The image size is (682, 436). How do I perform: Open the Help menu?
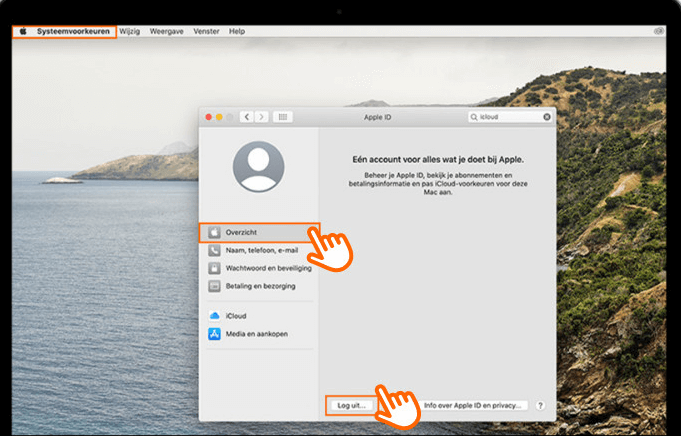click(x=237, y=31)
